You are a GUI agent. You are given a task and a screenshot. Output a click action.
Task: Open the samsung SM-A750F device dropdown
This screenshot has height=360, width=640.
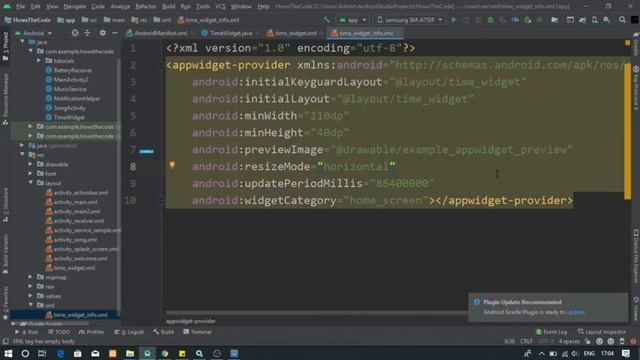tap(410, 20)
